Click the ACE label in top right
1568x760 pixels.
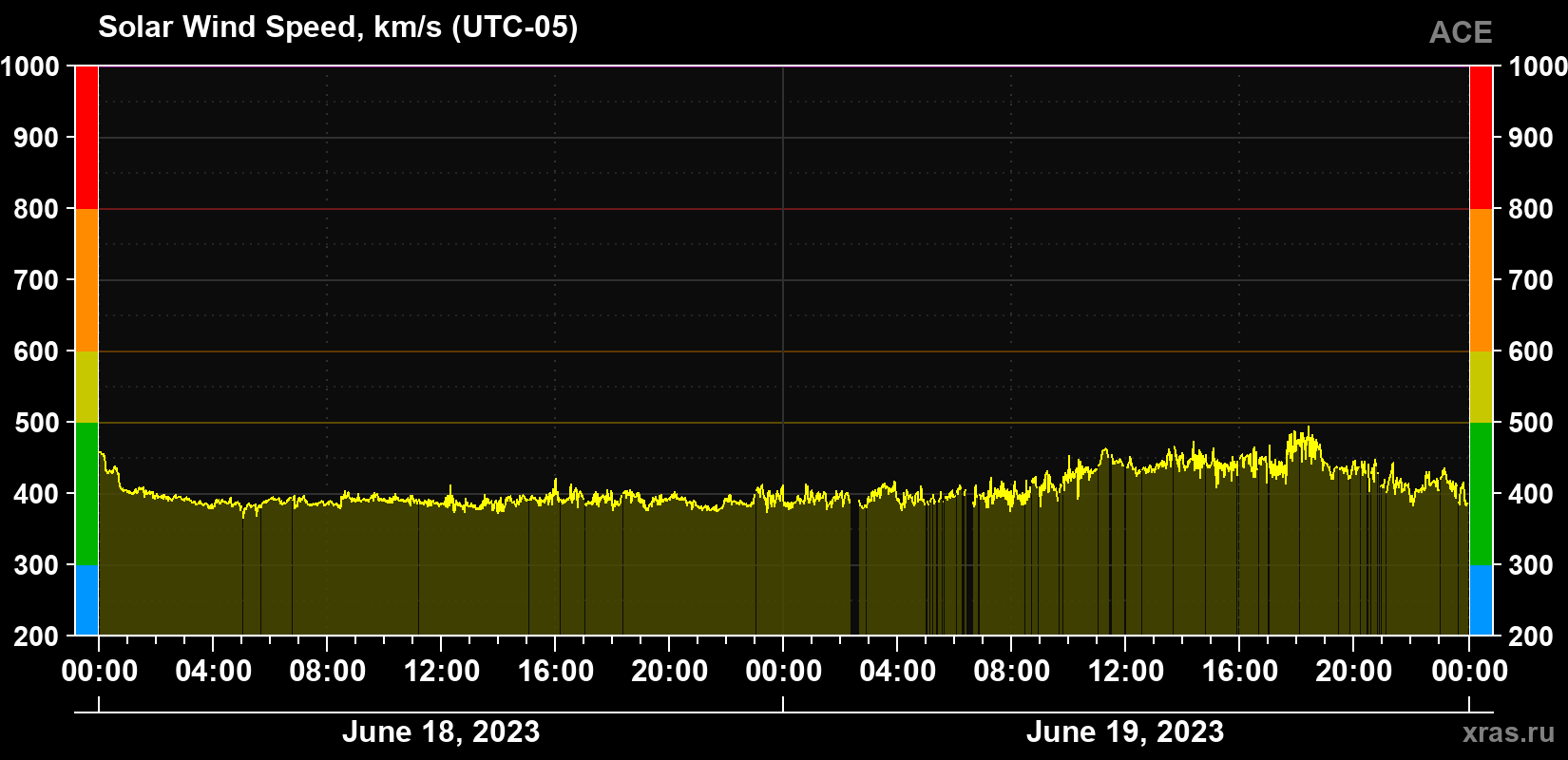pyautogui.click(x=1461, y=32)
